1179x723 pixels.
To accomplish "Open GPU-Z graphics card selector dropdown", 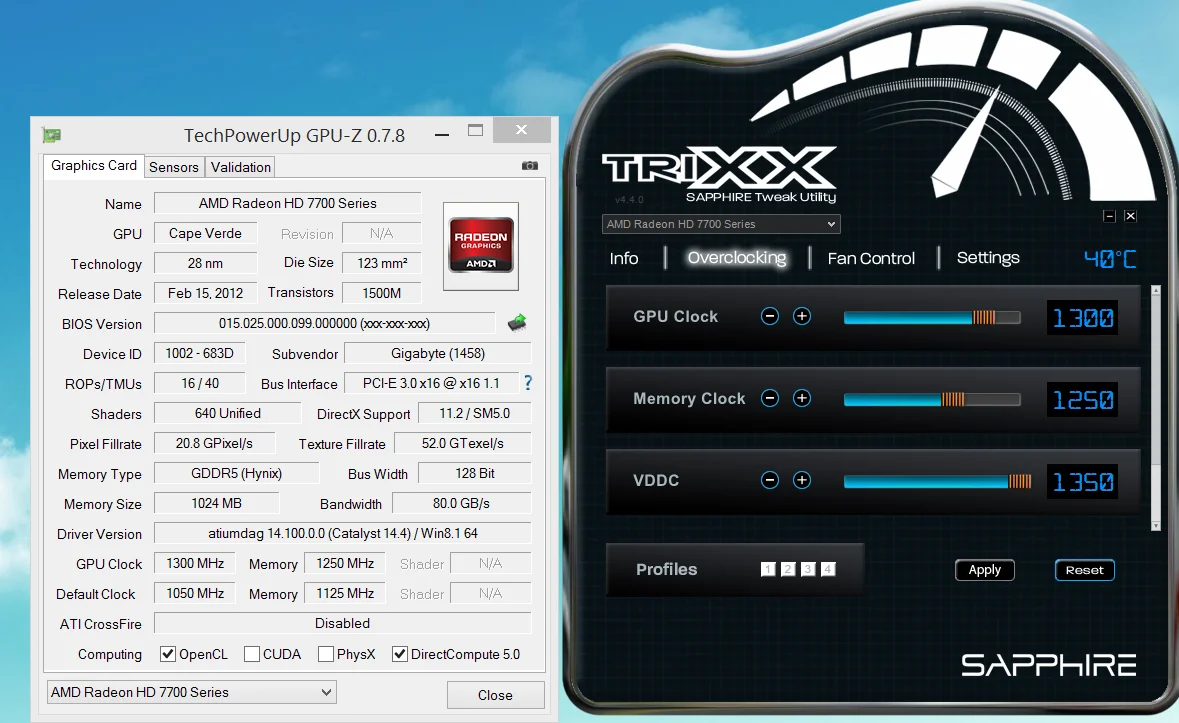I will click(x=192, y=692).
